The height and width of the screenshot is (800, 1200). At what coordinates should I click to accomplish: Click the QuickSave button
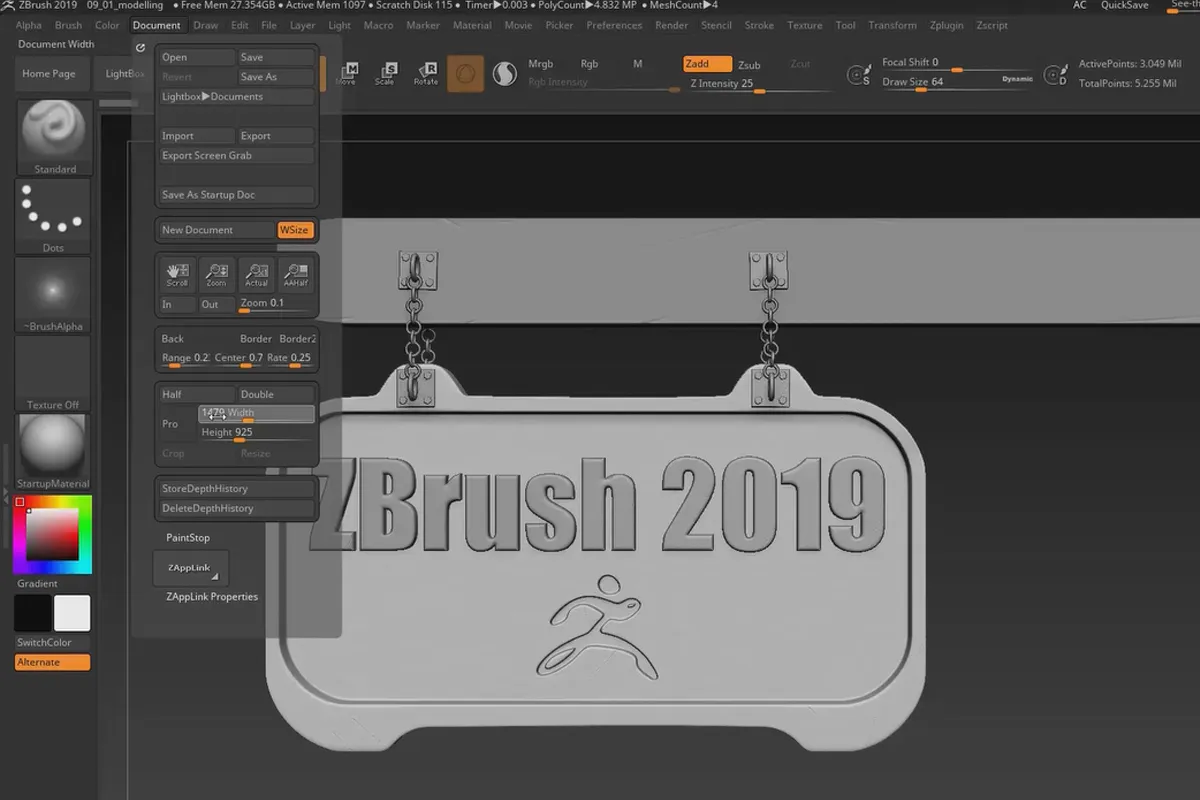(1125, 5)
